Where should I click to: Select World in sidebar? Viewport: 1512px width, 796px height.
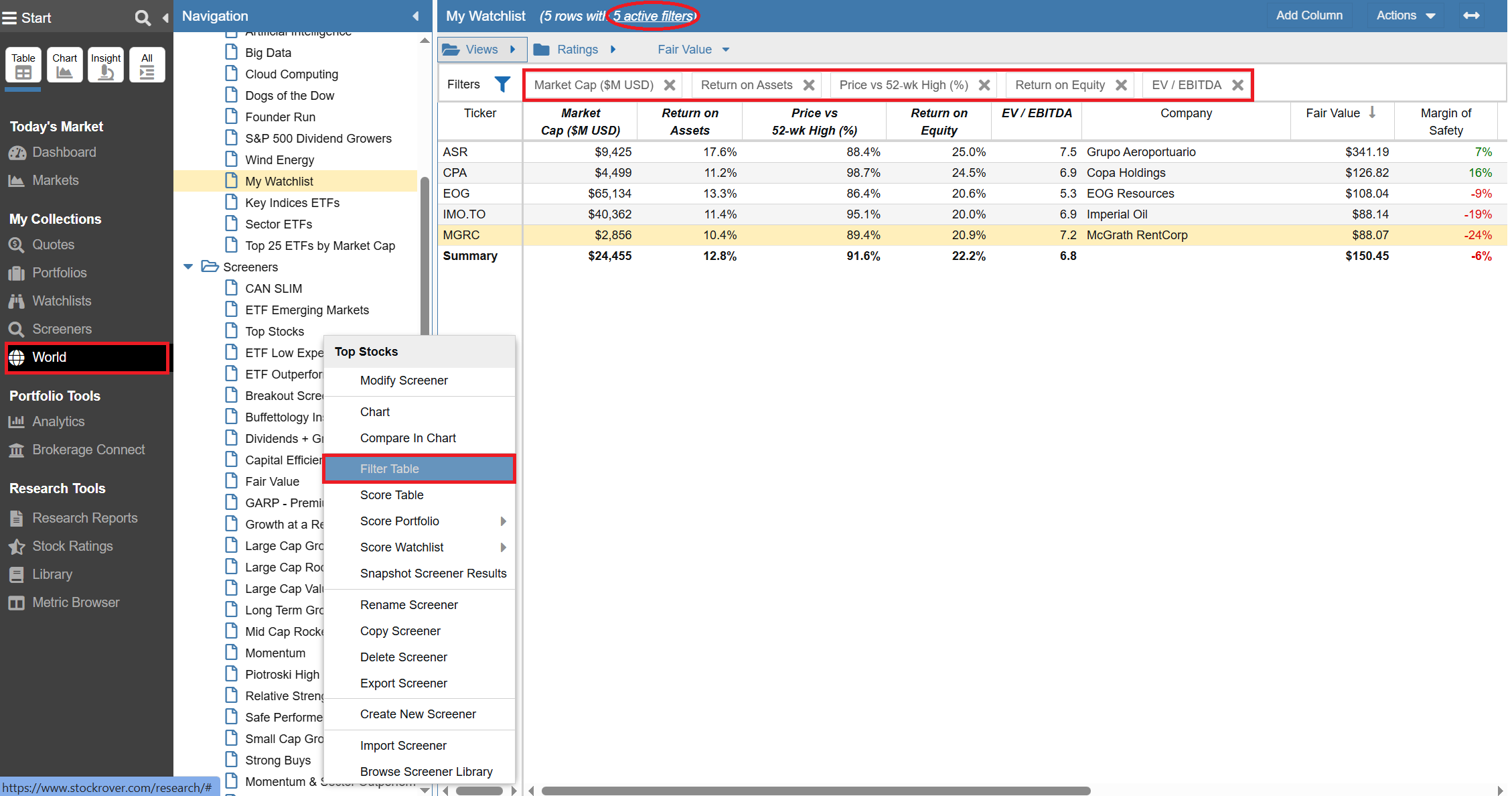[x=87, y=357]
